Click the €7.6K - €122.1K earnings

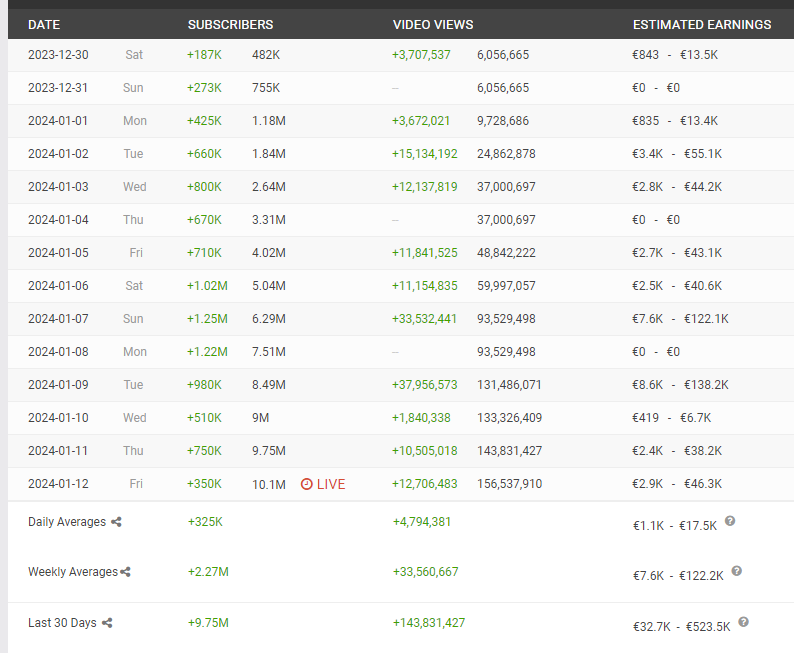680,318
